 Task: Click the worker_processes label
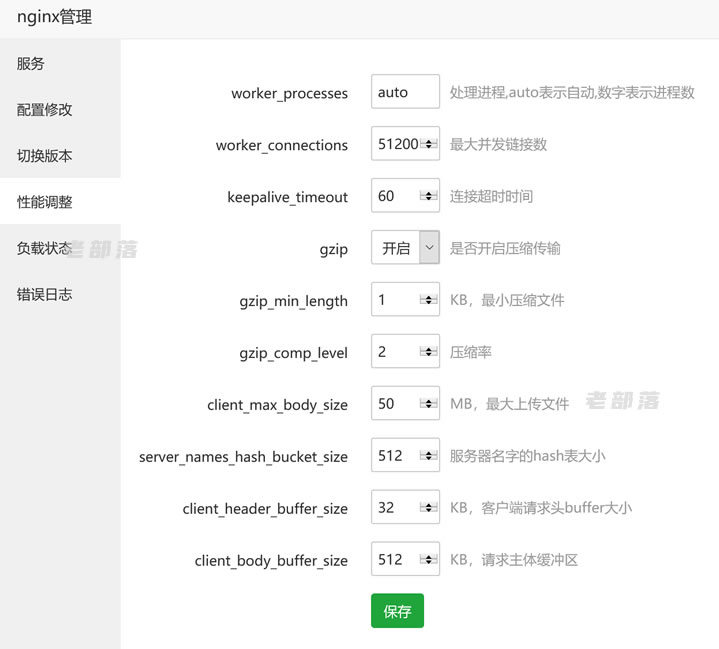[x=289, y=94]
